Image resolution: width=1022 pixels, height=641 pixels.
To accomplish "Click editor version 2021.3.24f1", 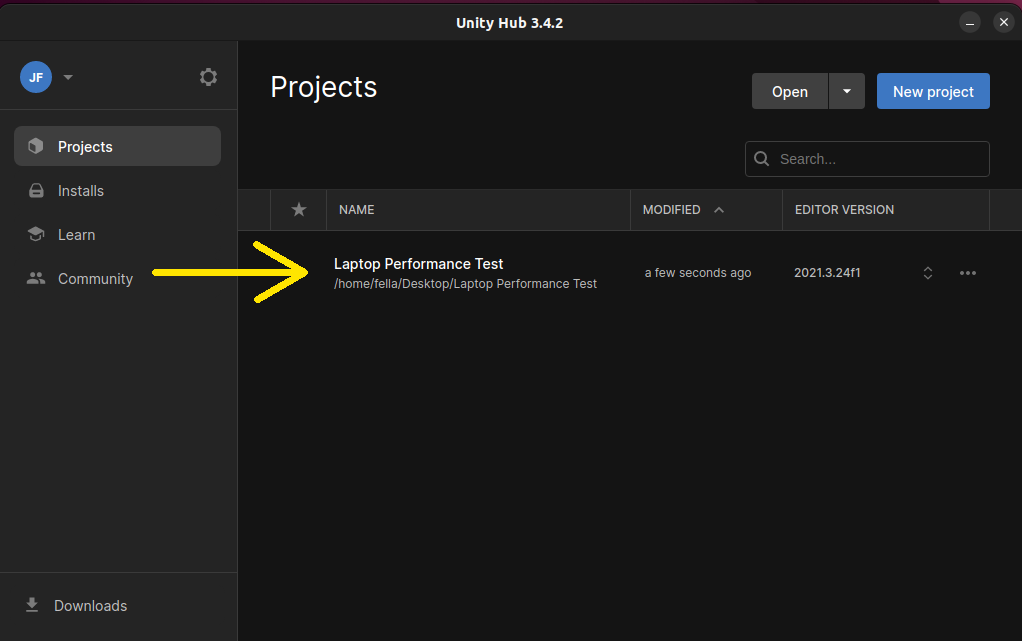I will coord(827,273).
